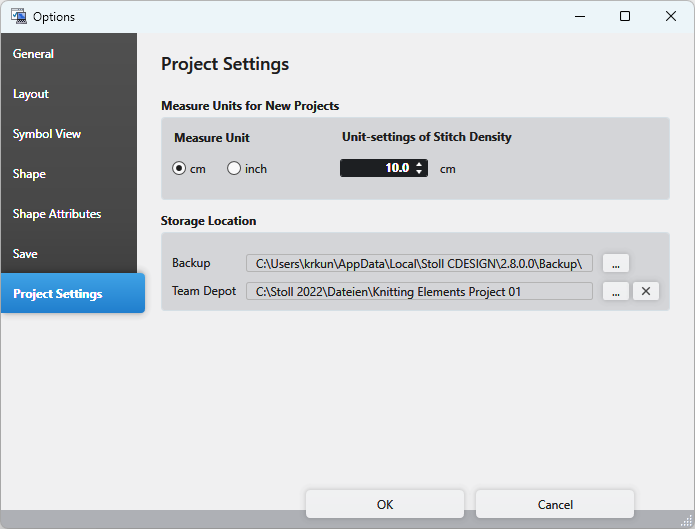Click the Team Depot path field

coord(419,291)
